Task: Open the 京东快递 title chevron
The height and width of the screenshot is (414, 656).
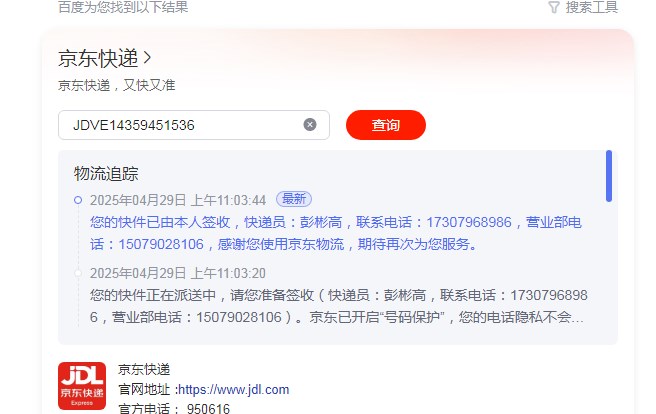Action: (147, 58)
